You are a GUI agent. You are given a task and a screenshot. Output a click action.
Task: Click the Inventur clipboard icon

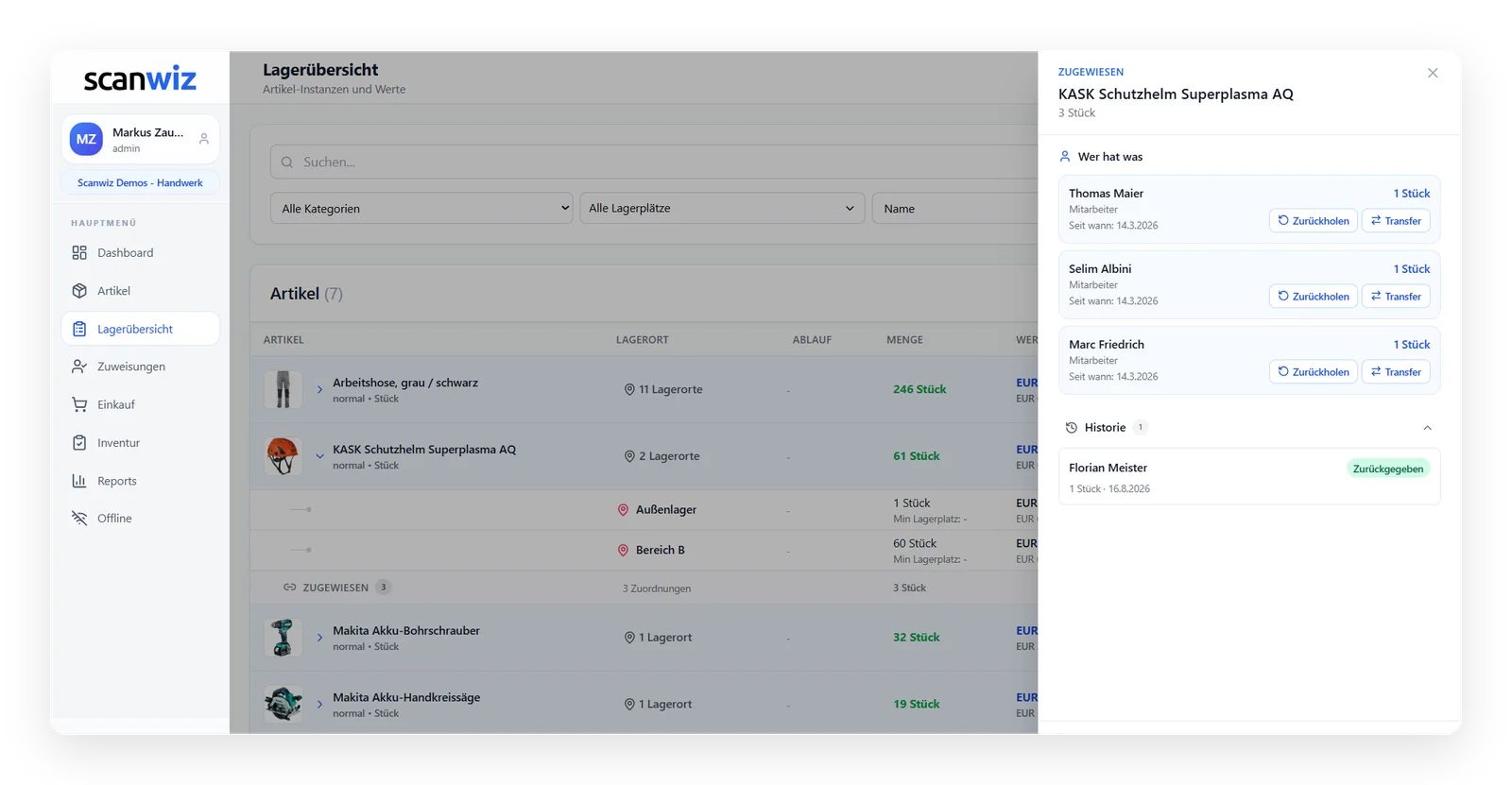(x=79, y=442)
